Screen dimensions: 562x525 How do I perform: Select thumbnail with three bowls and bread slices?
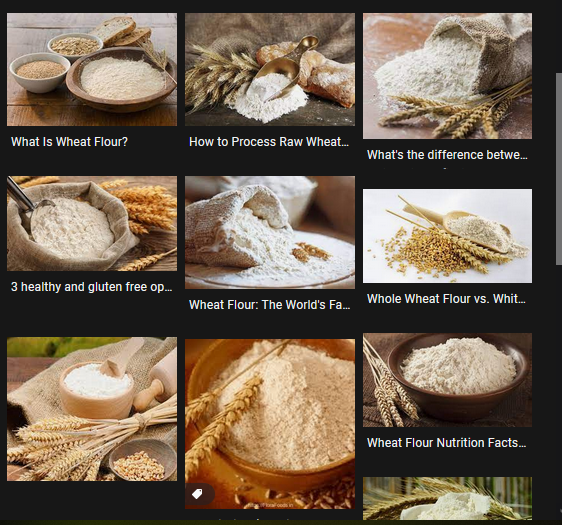pyautogui.click(x=92, y=70)
